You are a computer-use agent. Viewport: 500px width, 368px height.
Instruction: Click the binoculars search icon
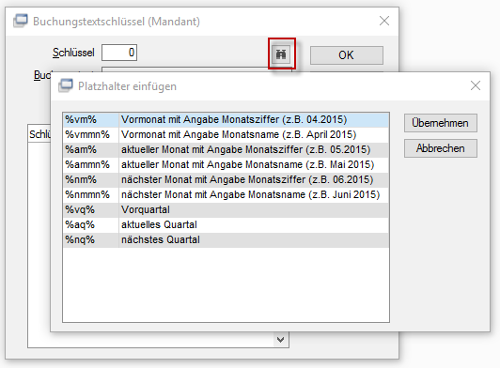[281, 54]
